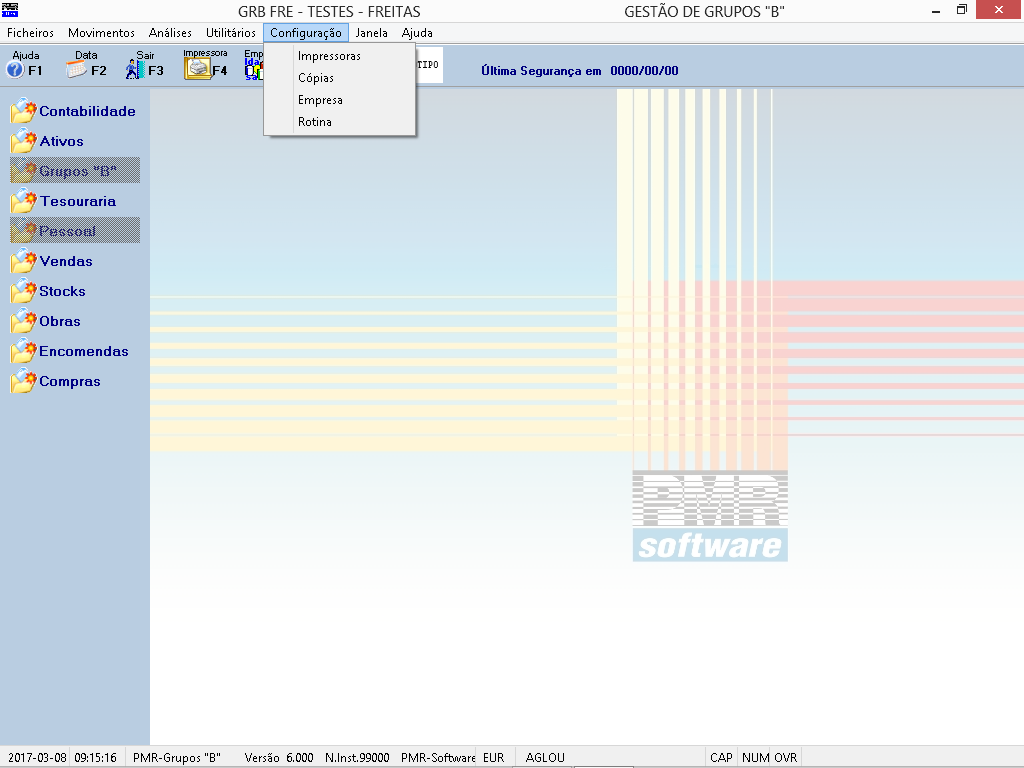Click the Tesouraria folder icon
This screenshot has height=768, width=1024.
(24, 201)
